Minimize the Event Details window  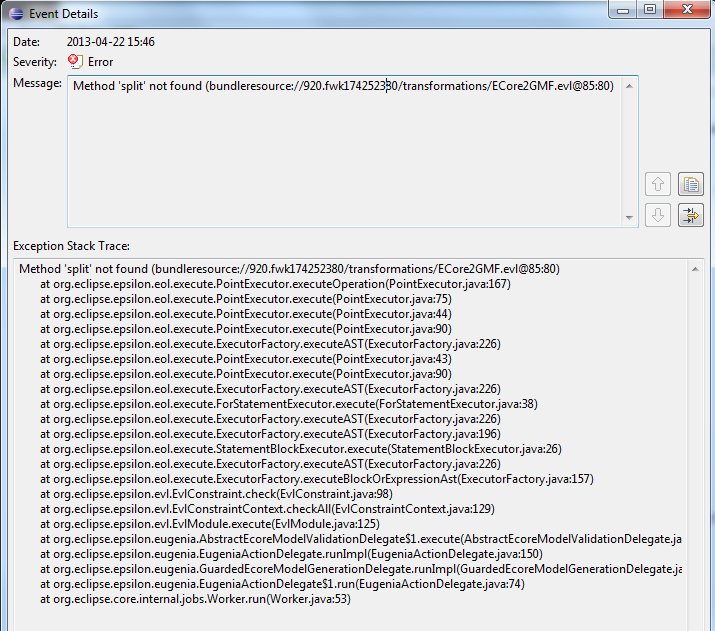coord(623,10)
